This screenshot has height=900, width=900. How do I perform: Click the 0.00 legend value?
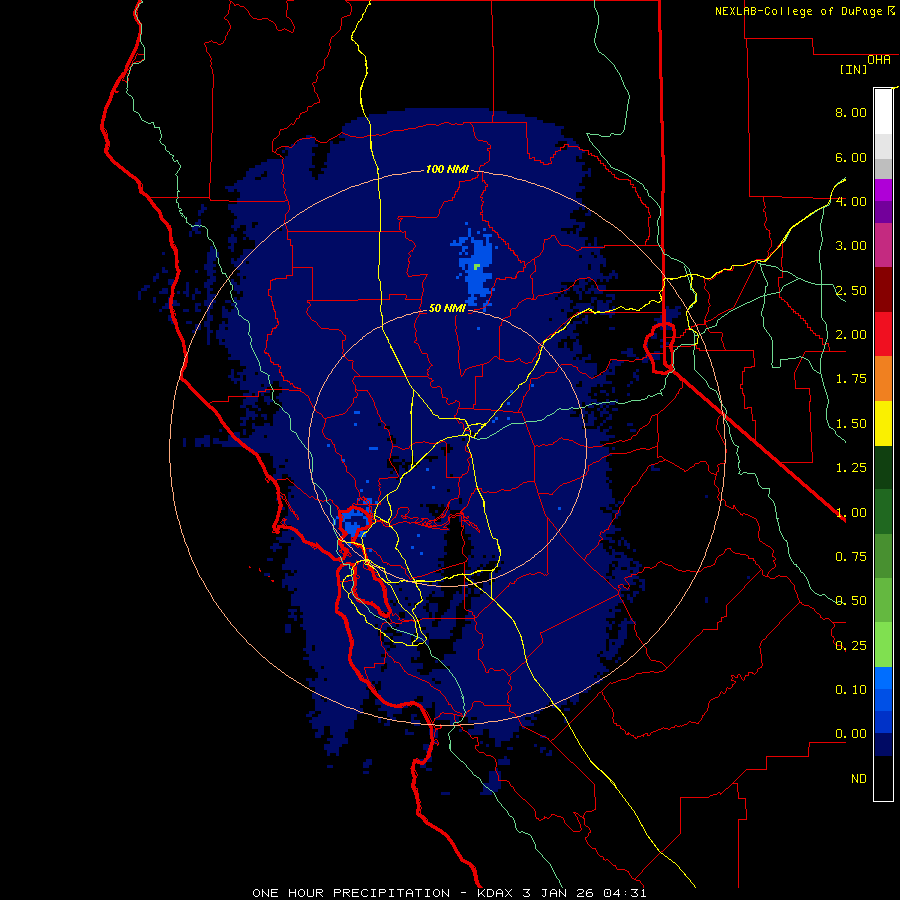851,734
